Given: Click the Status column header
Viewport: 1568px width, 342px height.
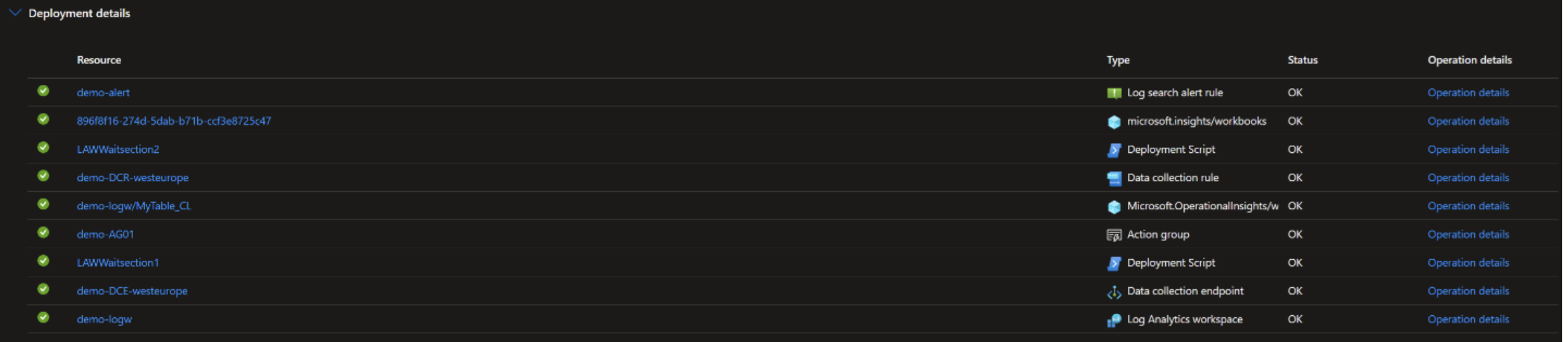Looking at the screenshot, I should (1302, 60).
